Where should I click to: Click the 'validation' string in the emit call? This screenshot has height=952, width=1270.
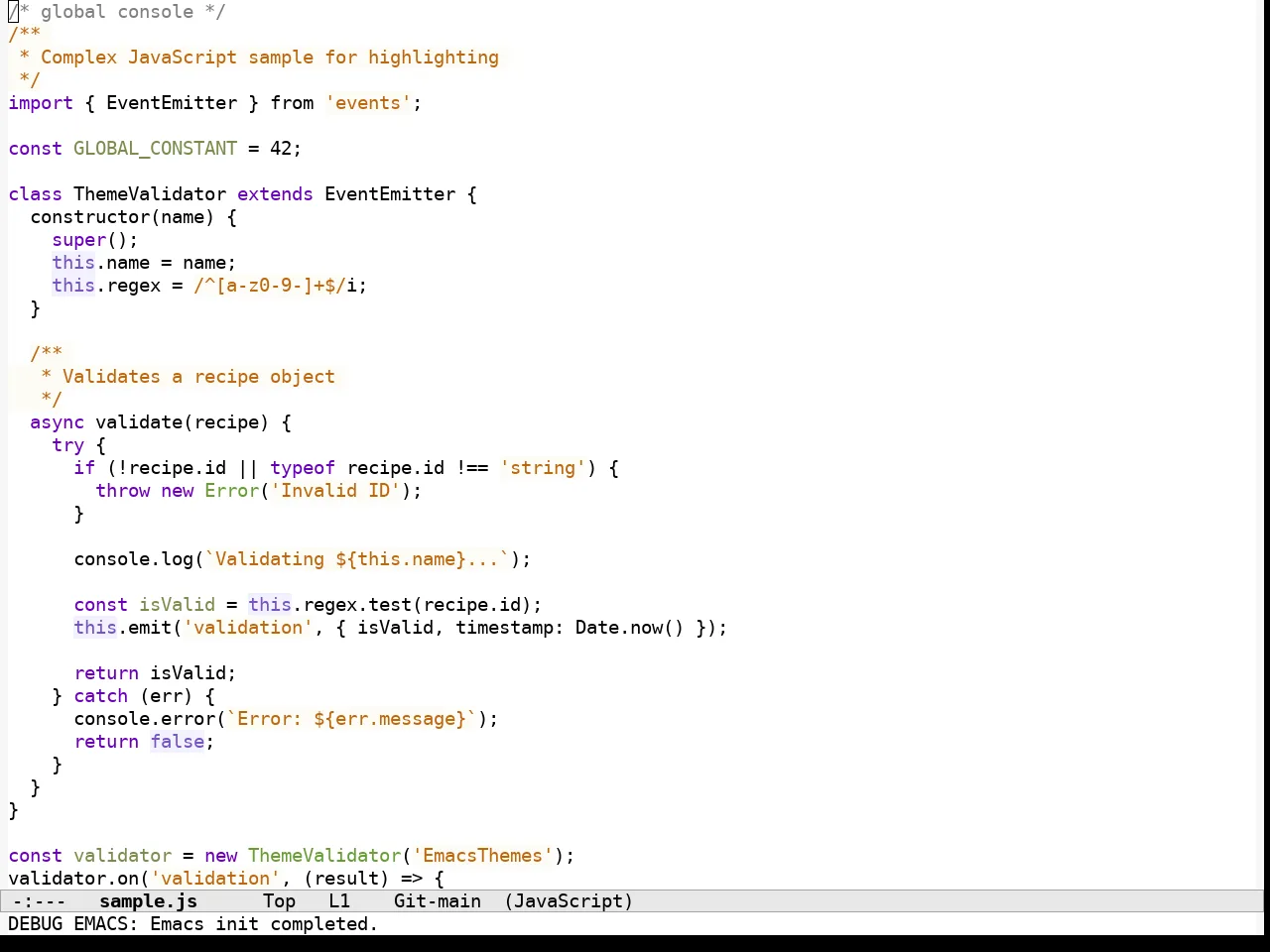tap(248, 628)
